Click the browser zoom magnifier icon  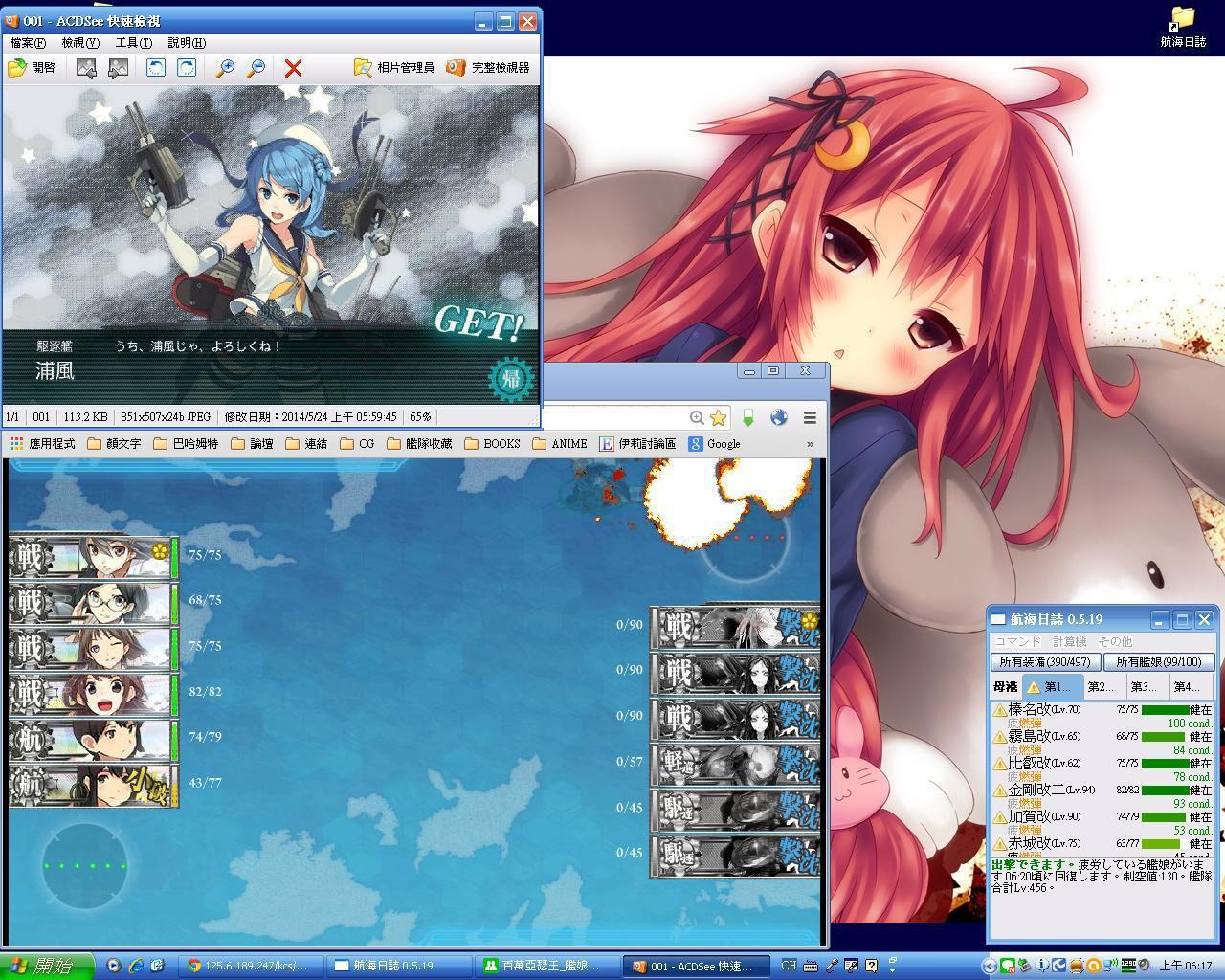point(697,417)
